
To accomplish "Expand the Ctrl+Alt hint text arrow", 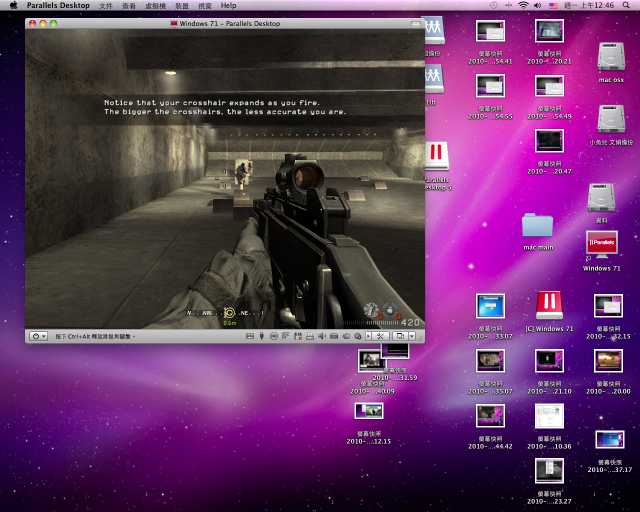I will [x=134, y=336].
